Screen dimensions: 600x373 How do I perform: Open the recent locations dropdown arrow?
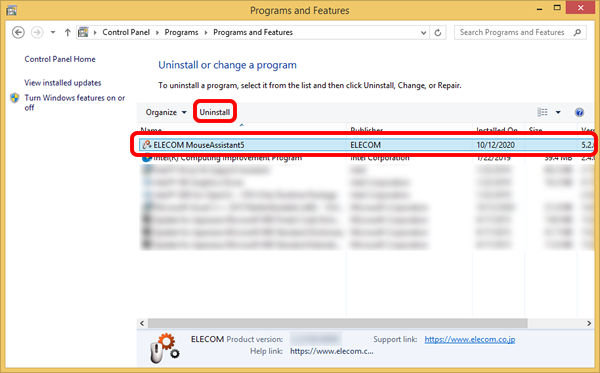(x=53, y=33)
